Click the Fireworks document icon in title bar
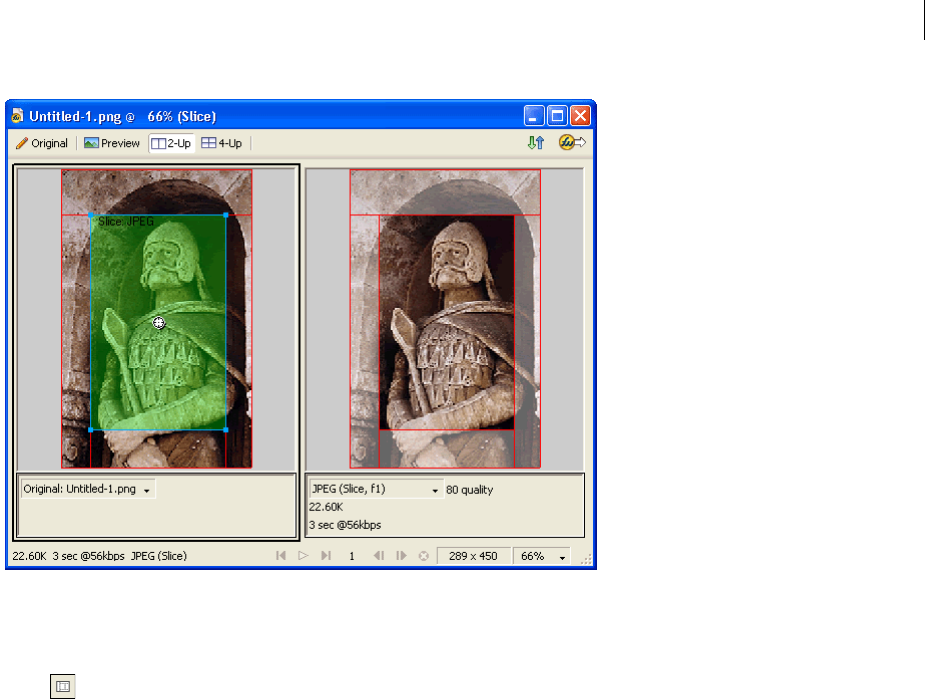925x699 pixels. tap(17, 116)
